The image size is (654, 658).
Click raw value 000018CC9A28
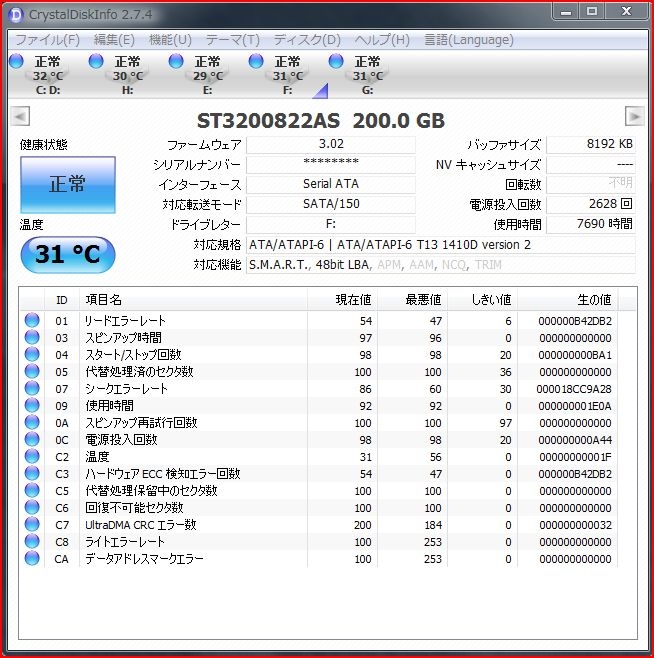tap(574, 389)
